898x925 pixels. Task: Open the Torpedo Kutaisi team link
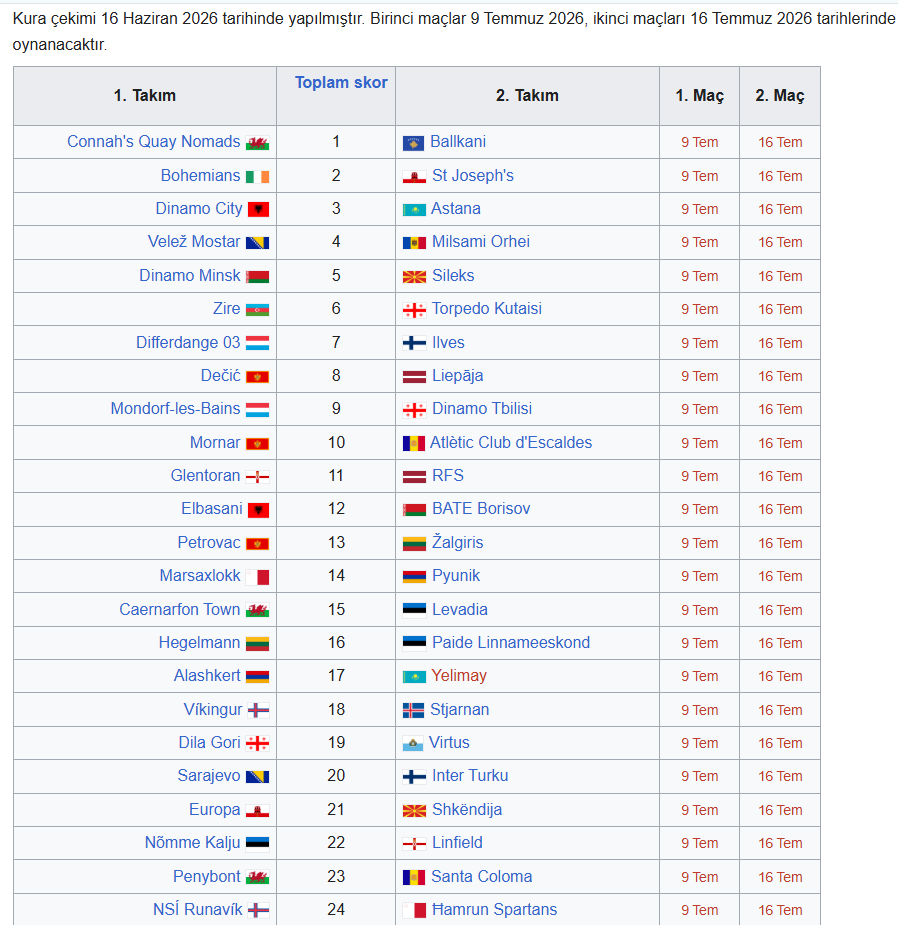point(486,309)
